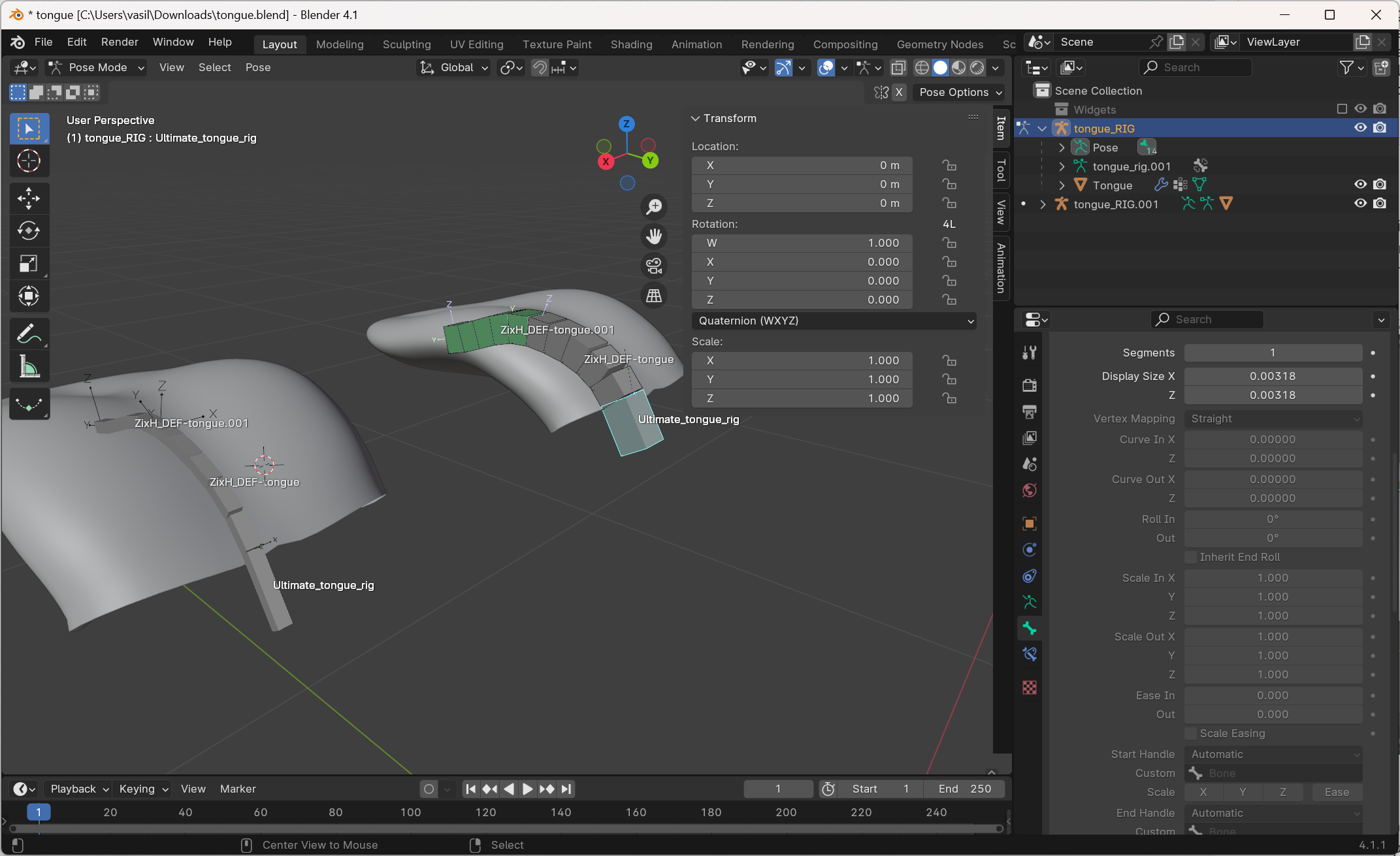Open the Render menu
Image resolution: width=1400 pixels, height=856 pixels.
[x=120, y=42]
